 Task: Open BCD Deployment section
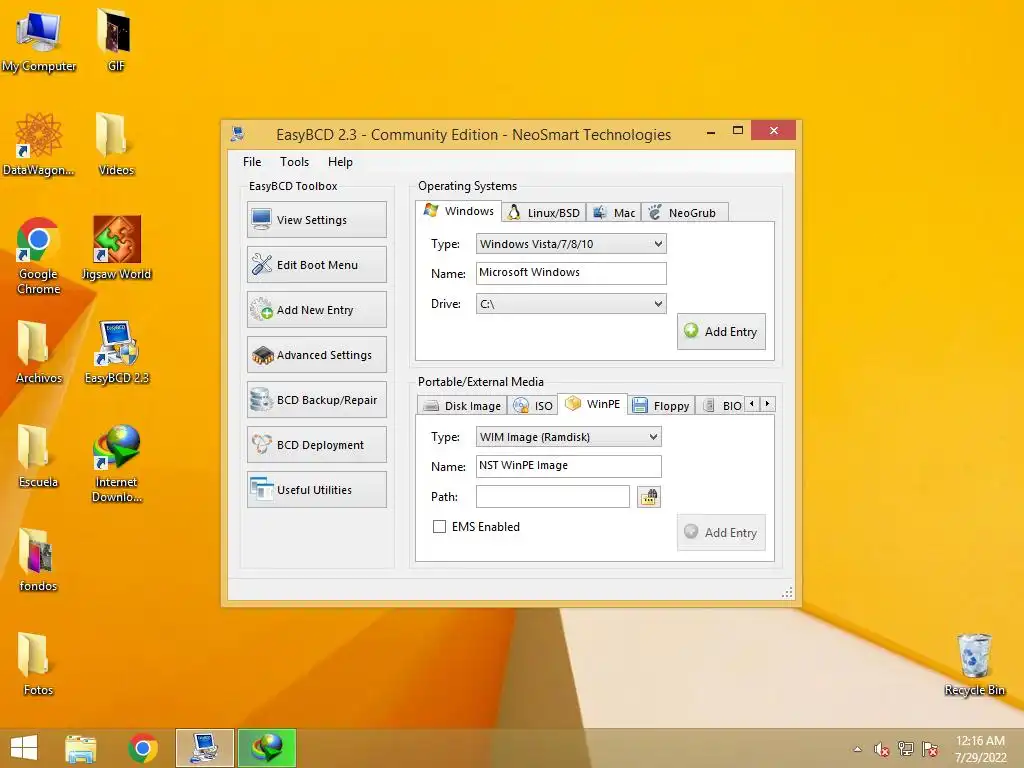coord(317,445)
